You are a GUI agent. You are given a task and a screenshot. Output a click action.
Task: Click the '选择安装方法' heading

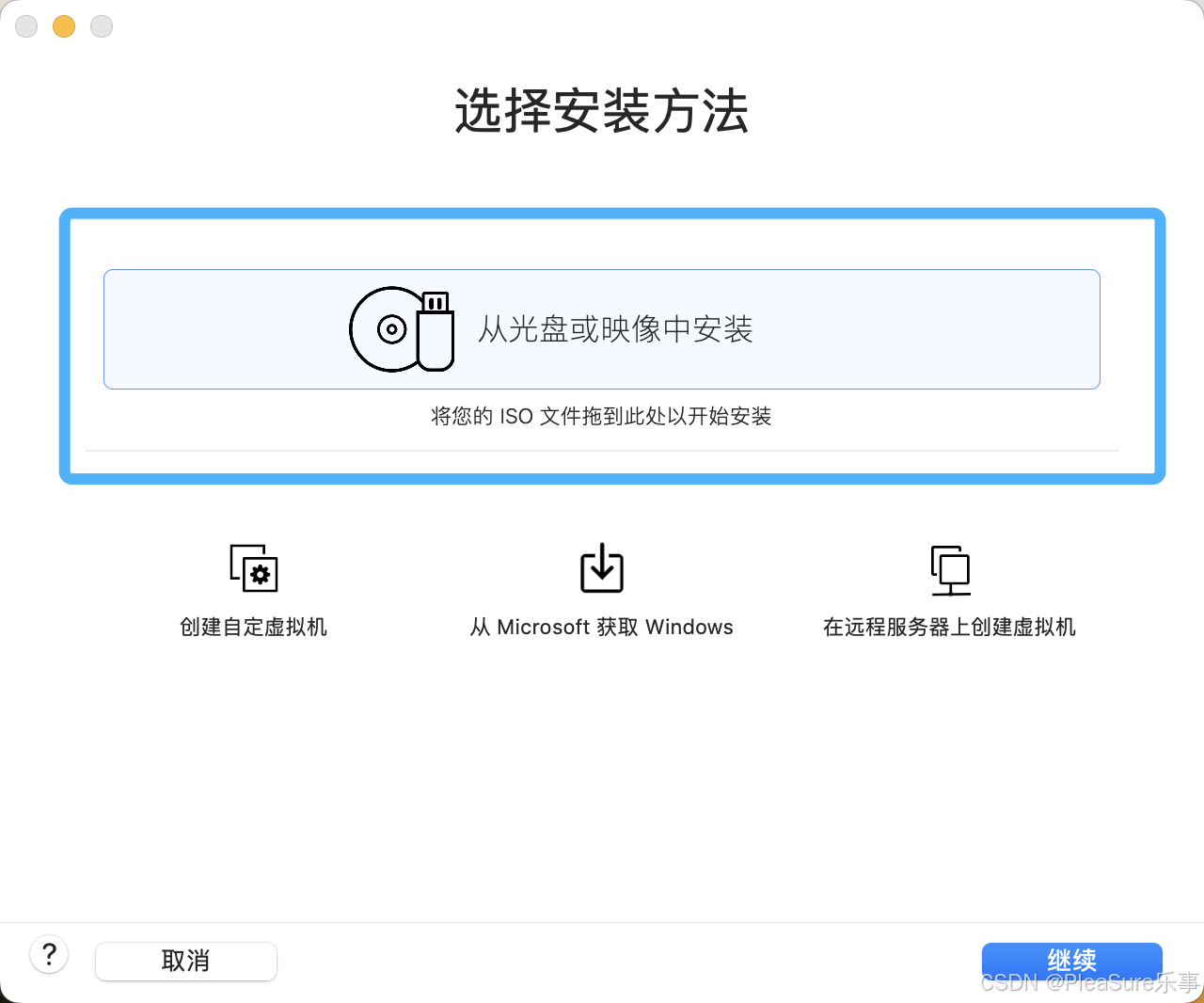(x=602, y=111)
